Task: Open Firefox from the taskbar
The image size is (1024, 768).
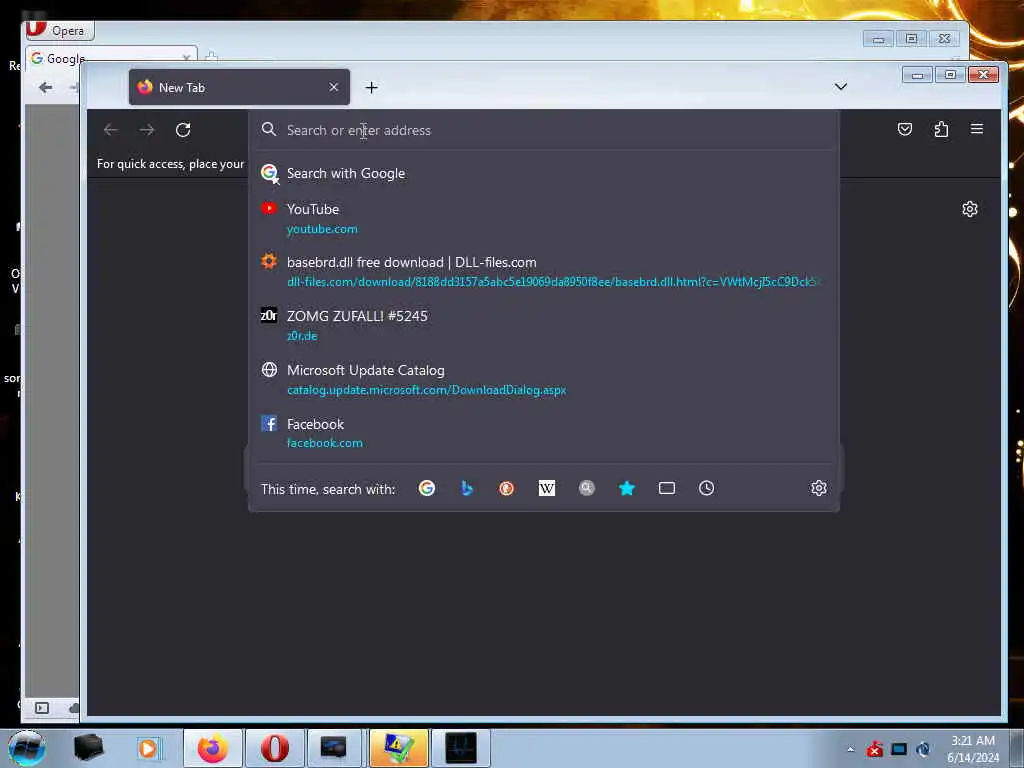Action: 213,748
